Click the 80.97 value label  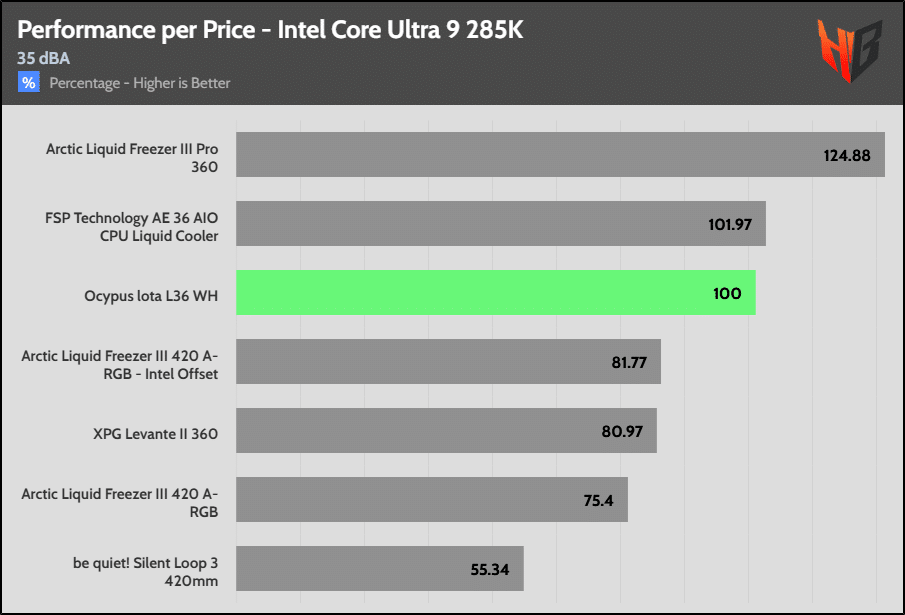tap(622, 432)
